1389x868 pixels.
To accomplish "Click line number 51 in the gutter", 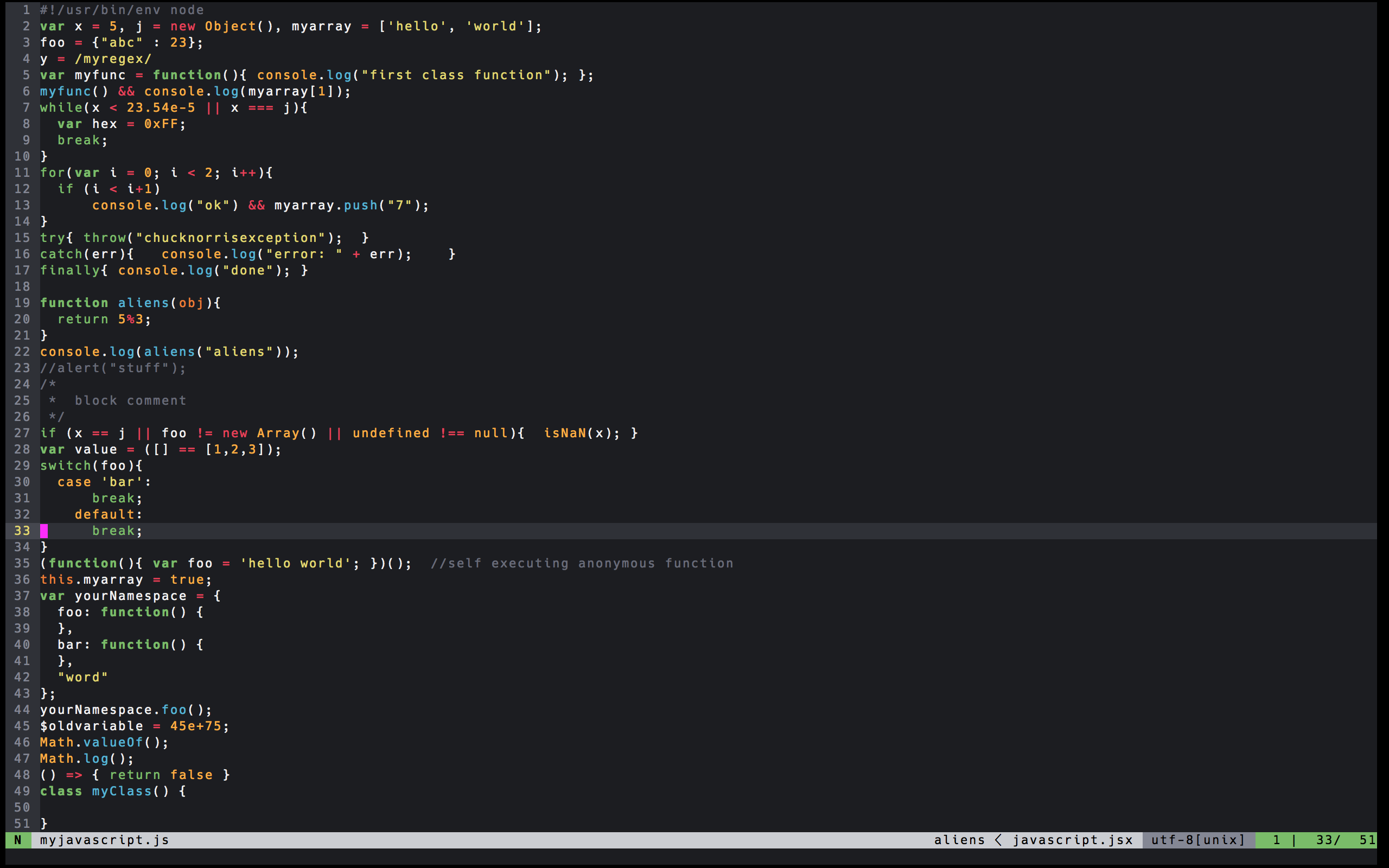I will pyautogui.click(x=23, y=824).
